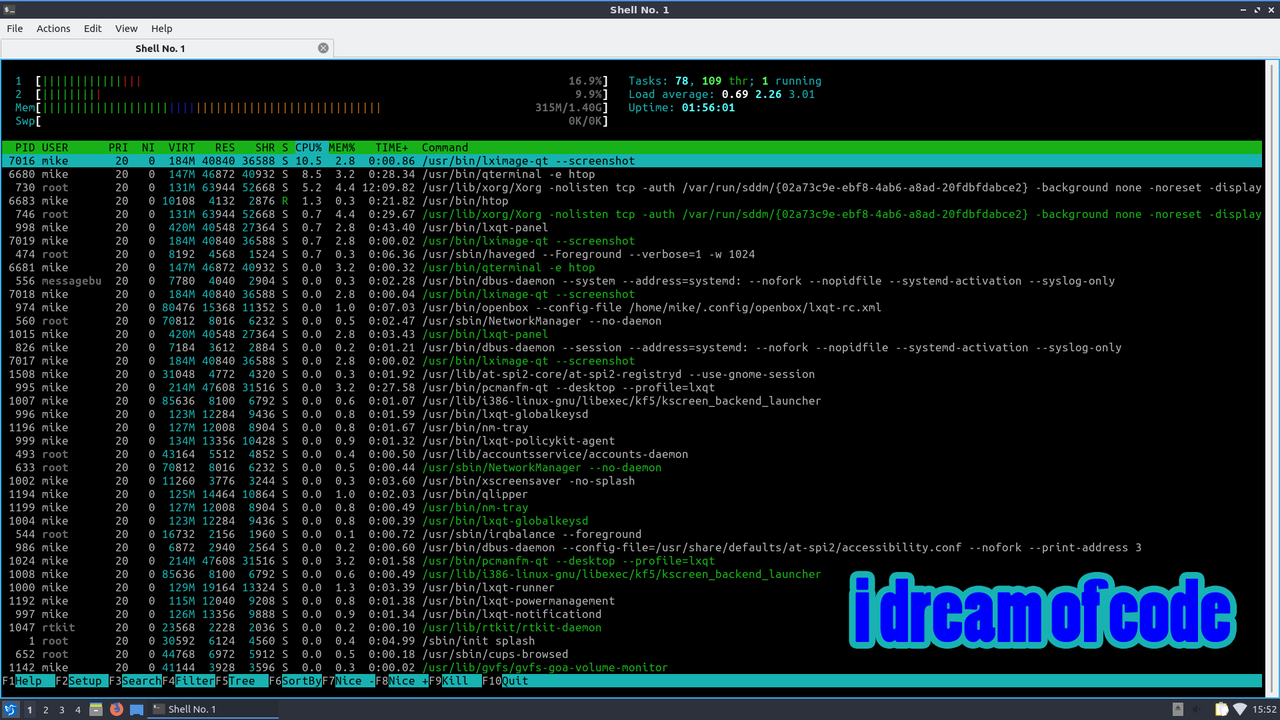Switch to virtual desktop 4

click(x=78, y=709)
